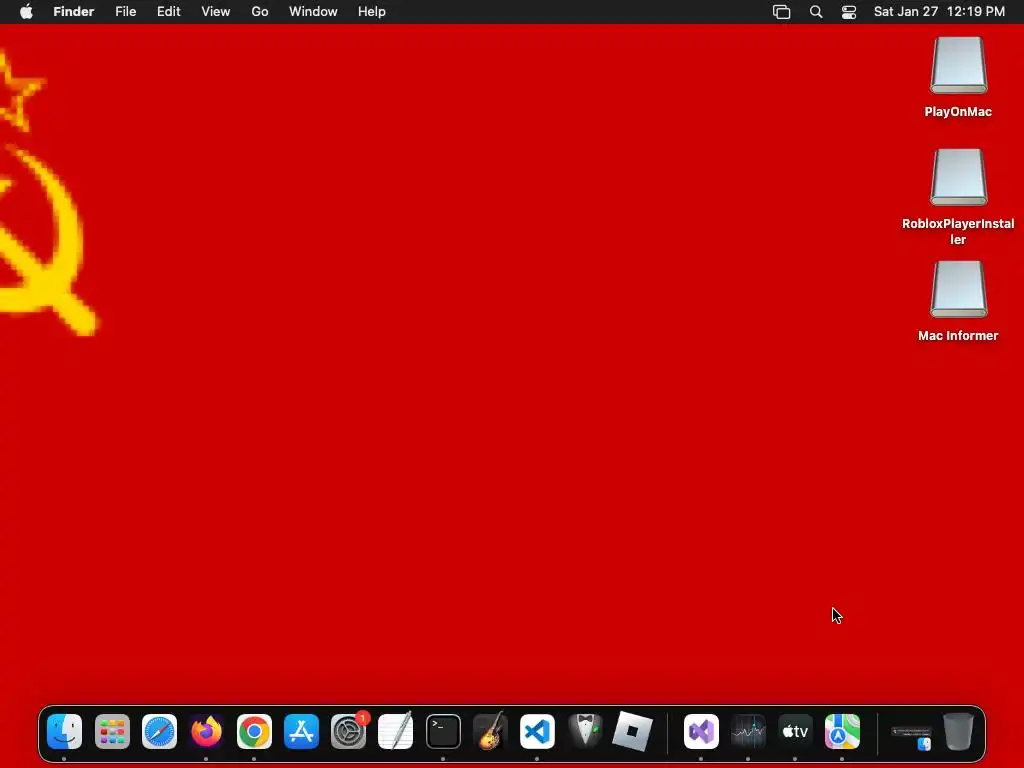Image resolution: width=1024 pixels, height=768 pixels.
Task: Open System Preferences with notification badge
Action: pyautogui.click(x=349, y=731)
